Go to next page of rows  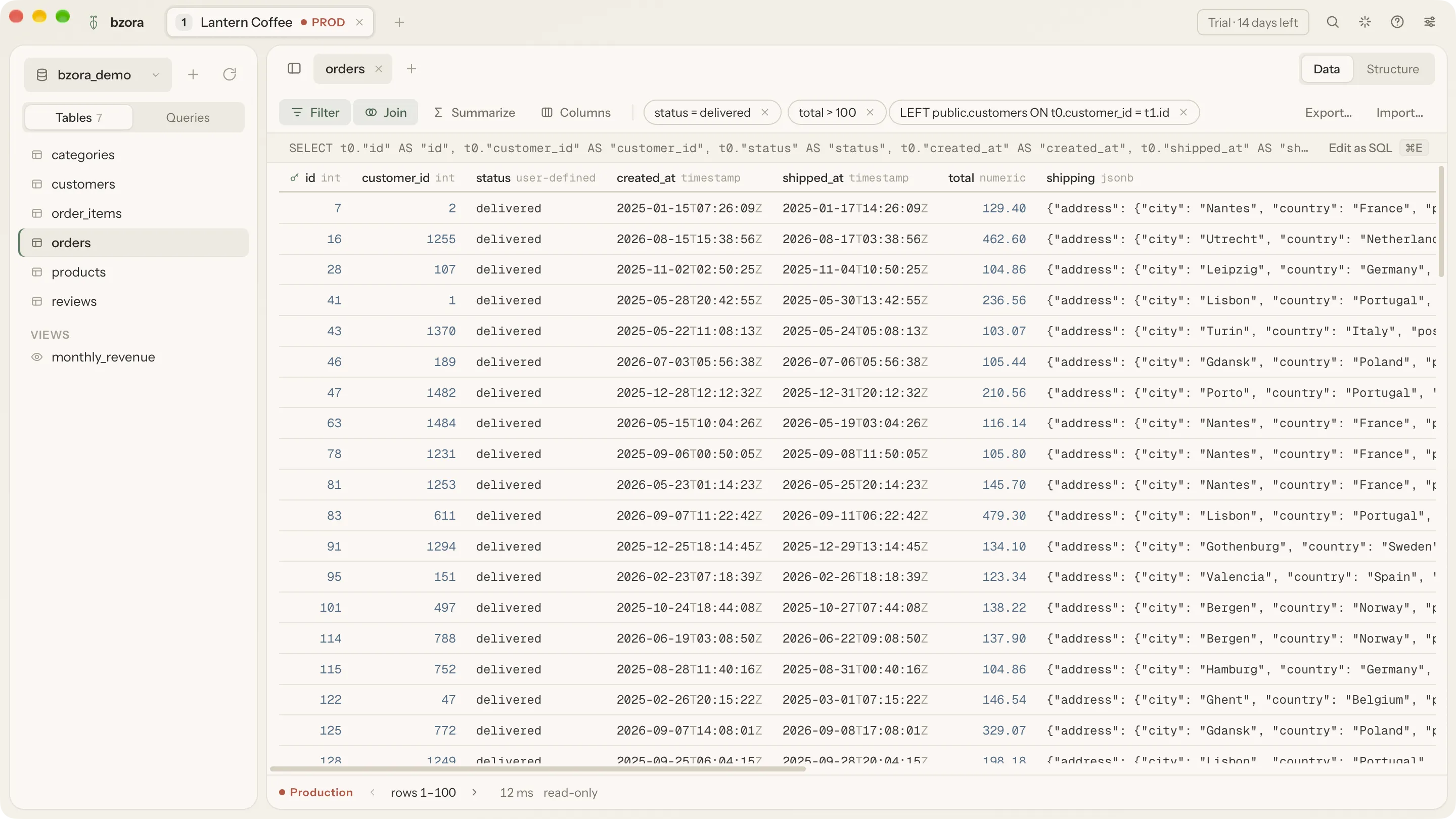click(x=474, y=792)
